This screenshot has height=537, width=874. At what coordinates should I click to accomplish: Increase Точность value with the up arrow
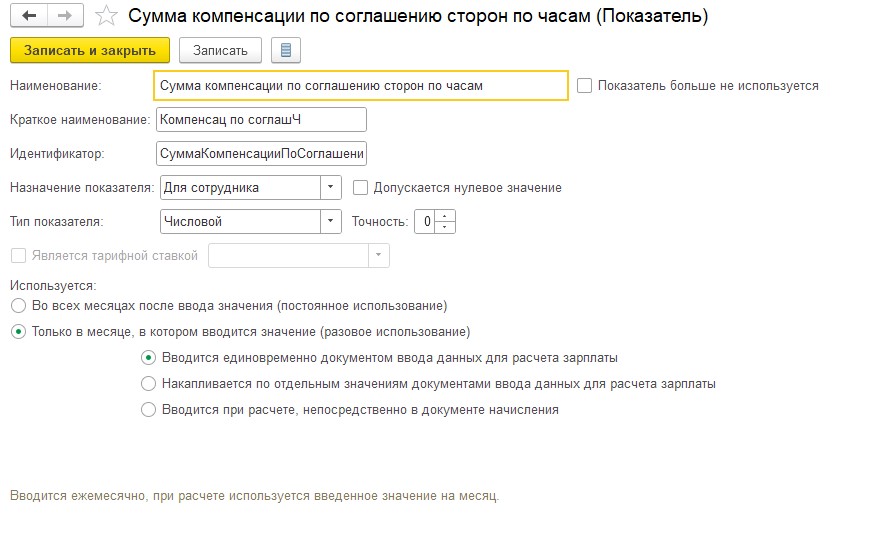(x=445, y=216)
